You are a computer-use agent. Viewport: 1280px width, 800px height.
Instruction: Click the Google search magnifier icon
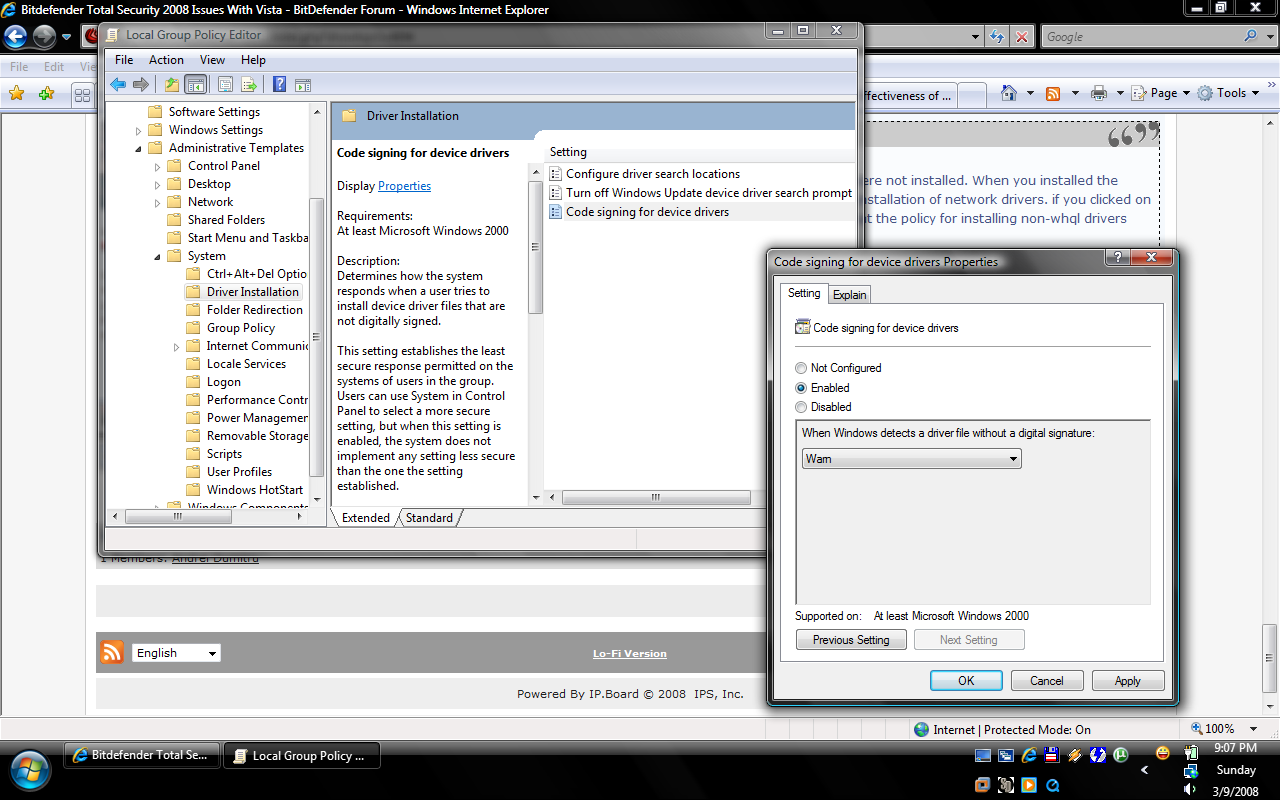(1251, 36)
